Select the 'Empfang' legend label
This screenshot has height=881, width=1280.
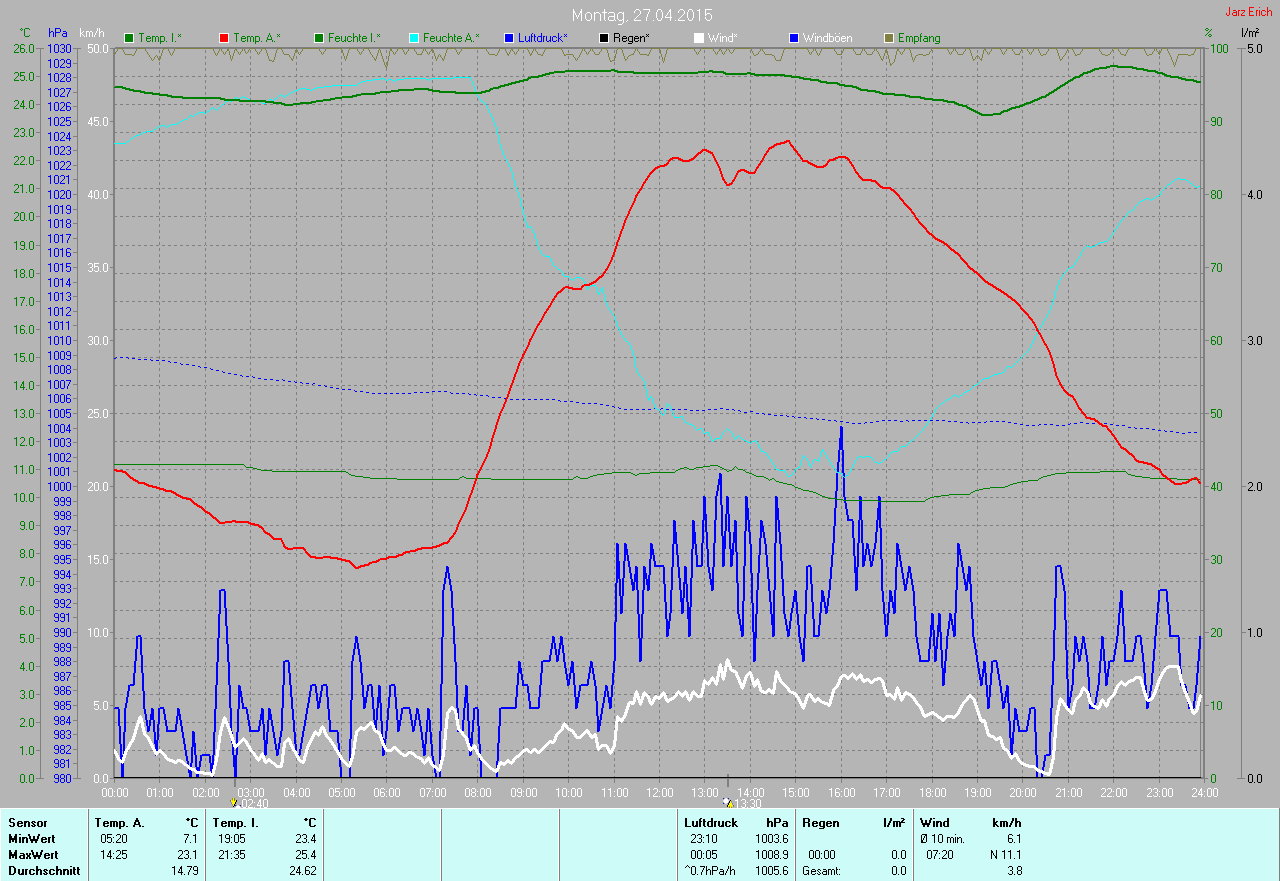click(919, 38)
